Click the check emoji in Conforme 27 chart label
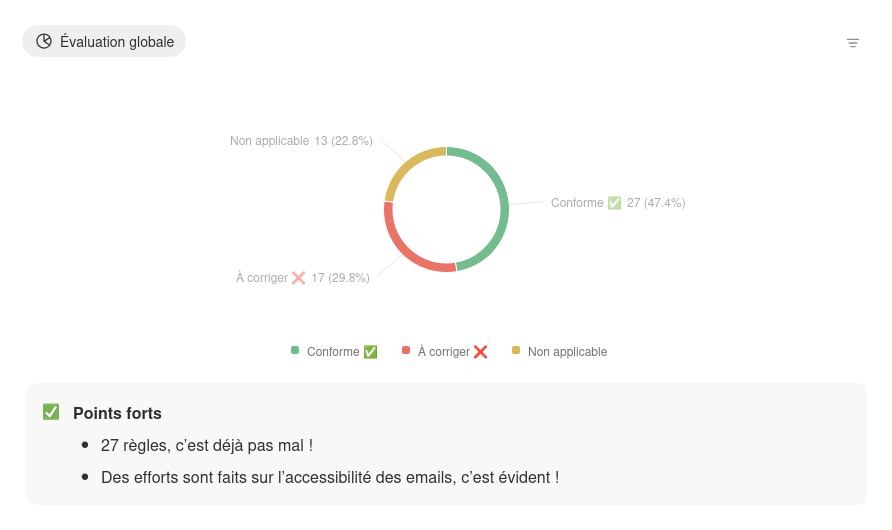Screen dimensions: 892x530 [614, 203]
